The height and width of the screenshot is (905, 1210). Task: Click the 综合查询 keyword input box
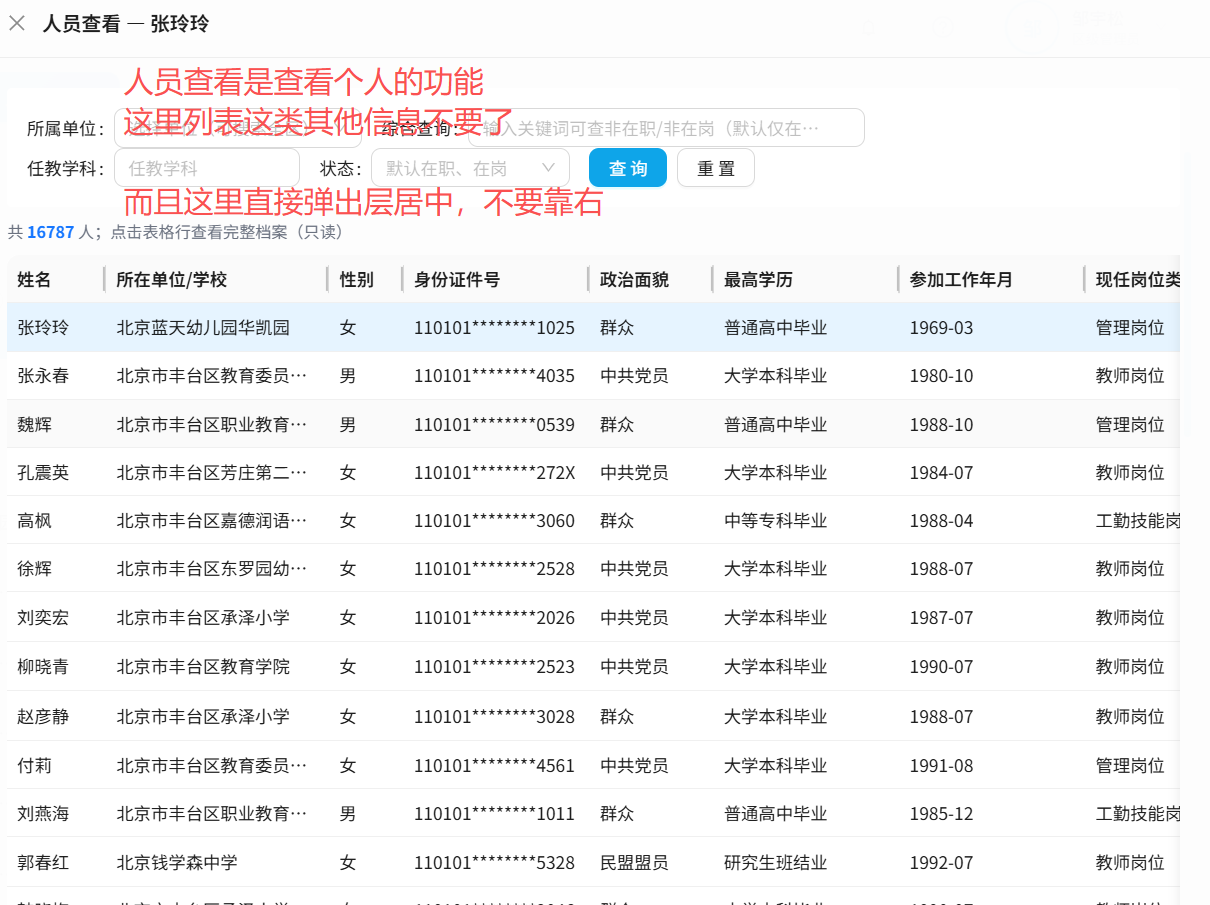tap(665, 128)
